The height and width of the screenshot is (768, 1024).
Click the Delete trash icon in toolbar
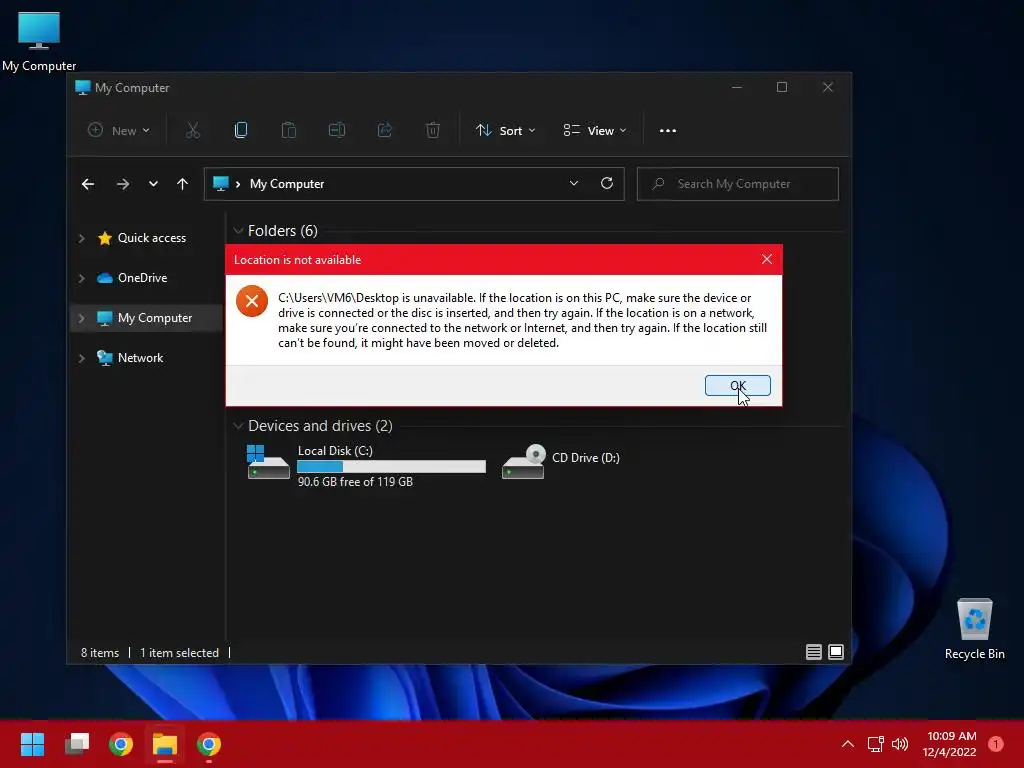433,131
